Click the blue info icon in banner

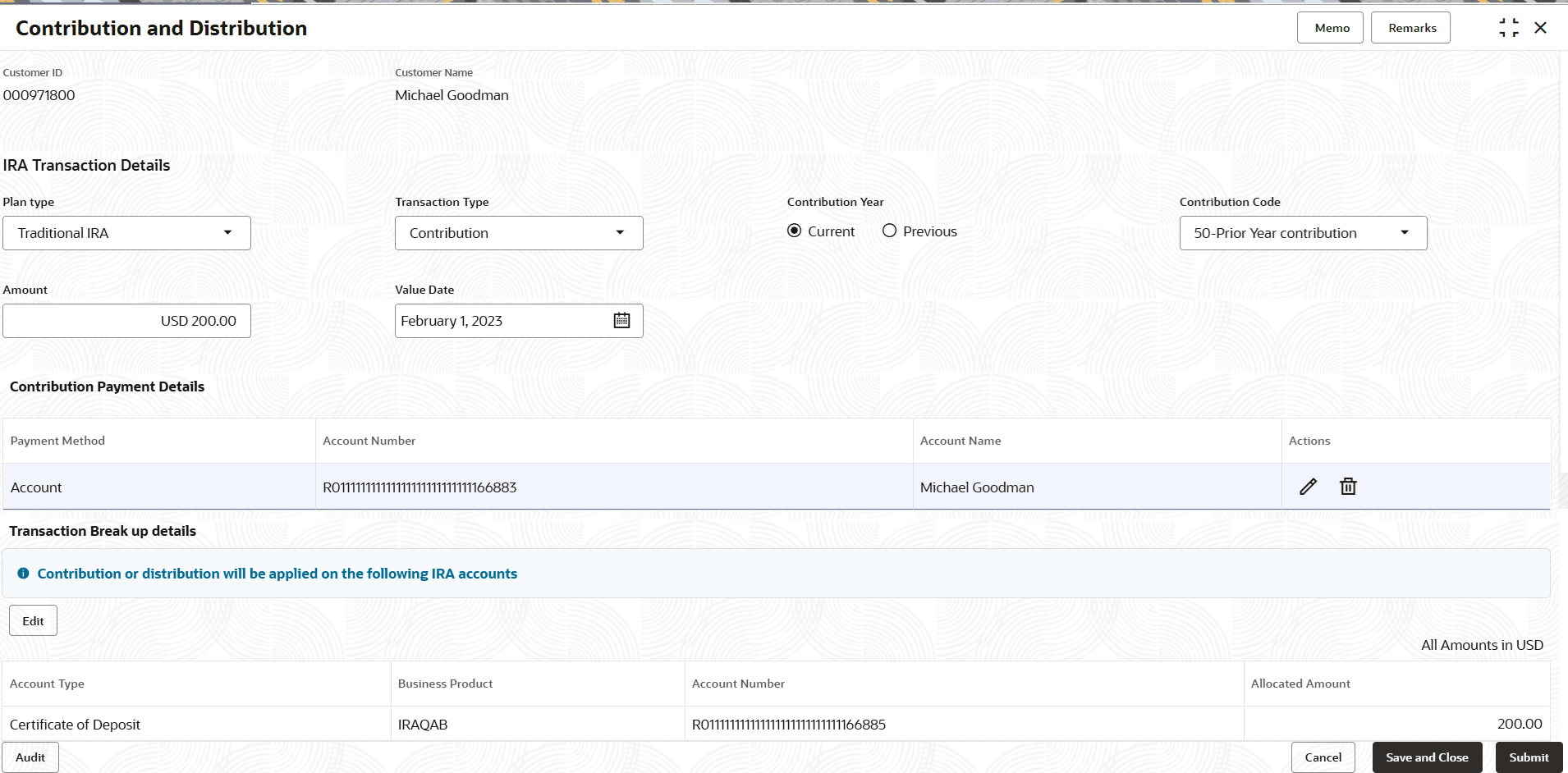click(23, 574)
